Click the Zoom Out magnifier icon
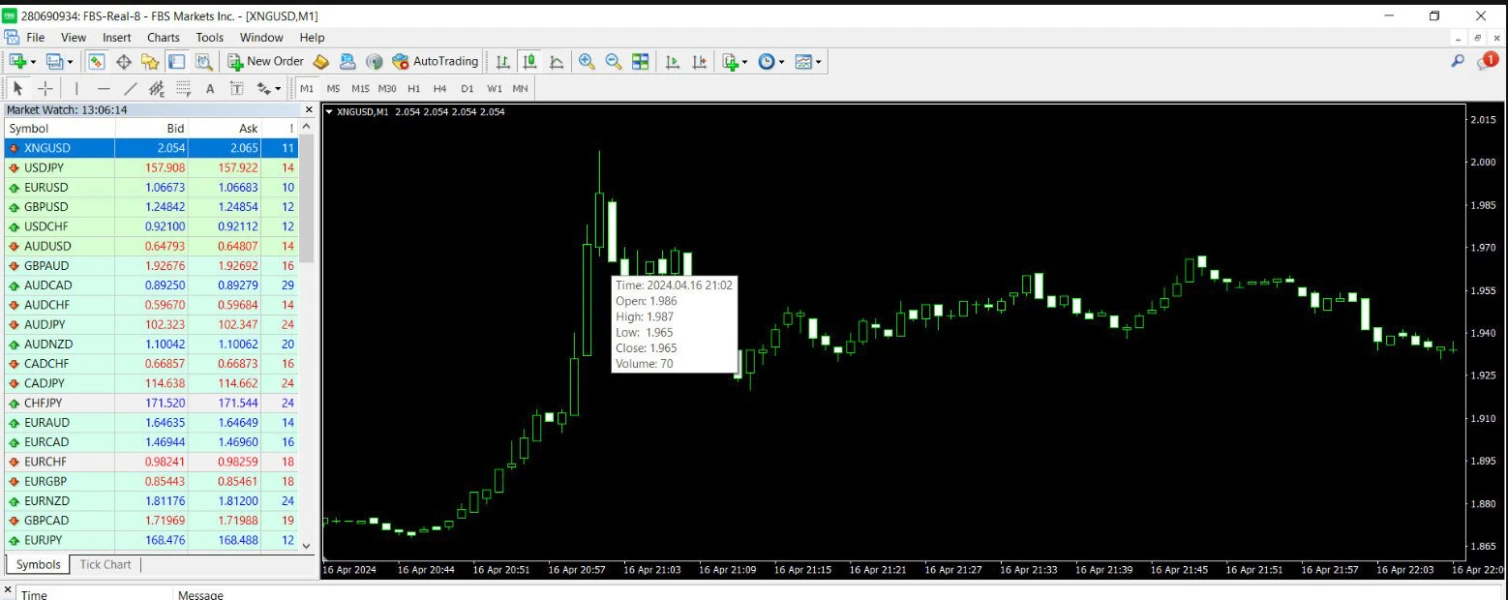This screenshot has height=600, width=1508. pyautogui.click(x=613, y=62)
